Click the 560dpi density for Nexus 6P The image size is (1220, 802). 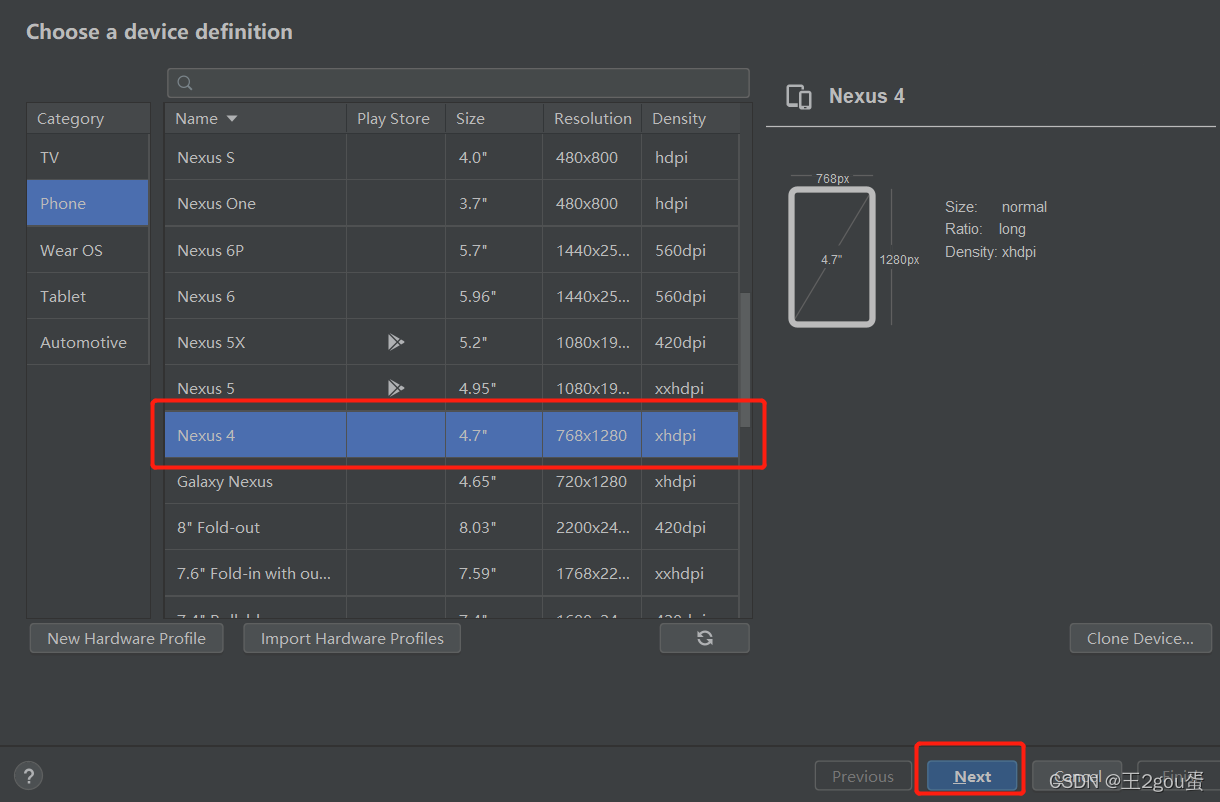pos(690,250)
